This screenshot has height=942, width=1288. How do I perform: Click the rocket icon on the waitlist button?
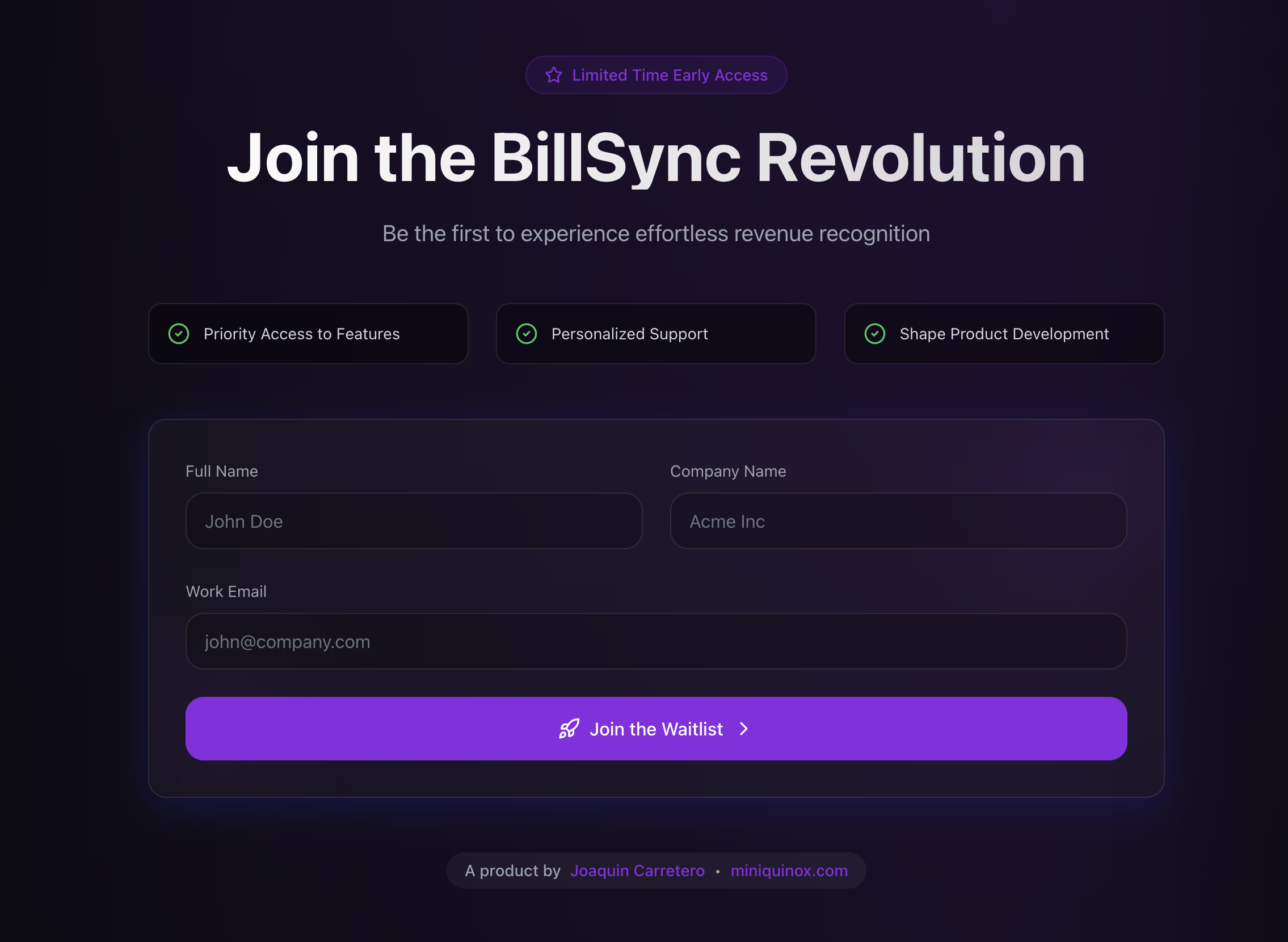[568, 729]
